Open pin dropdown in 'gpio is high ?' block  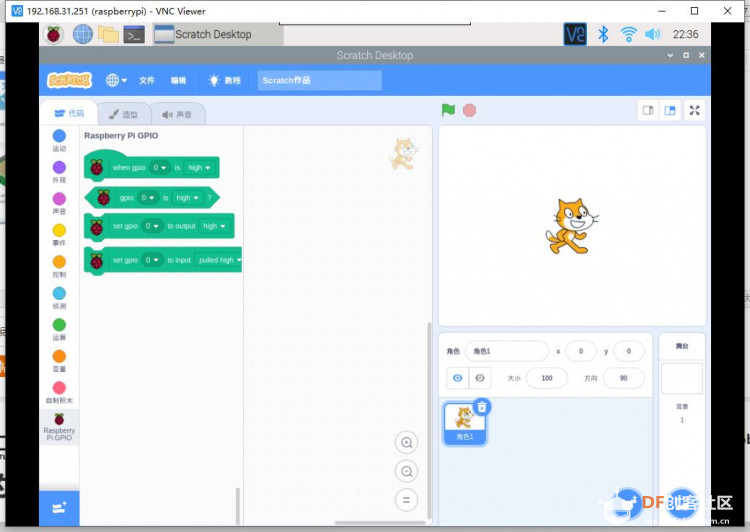coord(148,198)
